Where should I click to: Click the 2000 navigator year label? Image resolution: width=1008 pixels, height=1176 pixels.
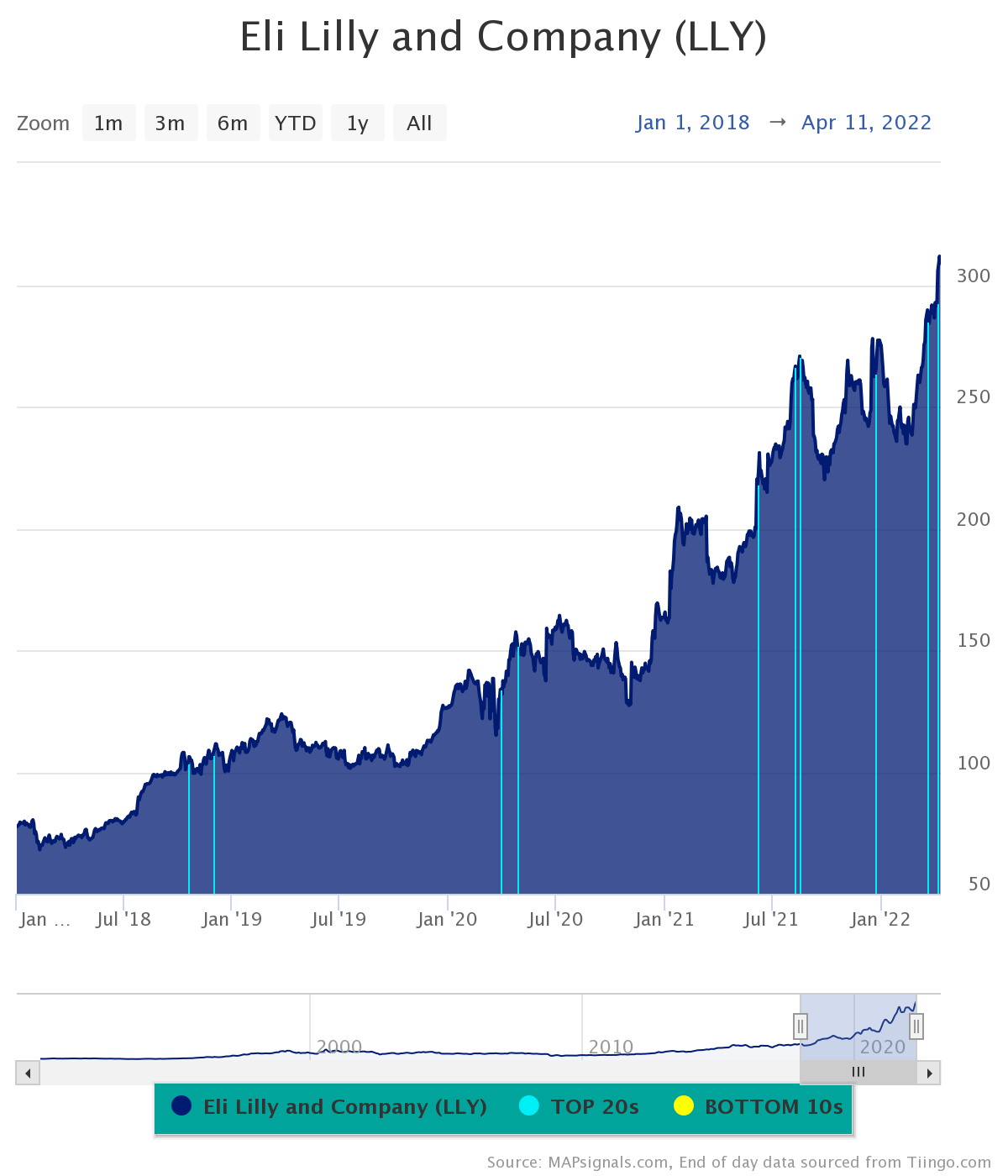(x=339, y=1047)
